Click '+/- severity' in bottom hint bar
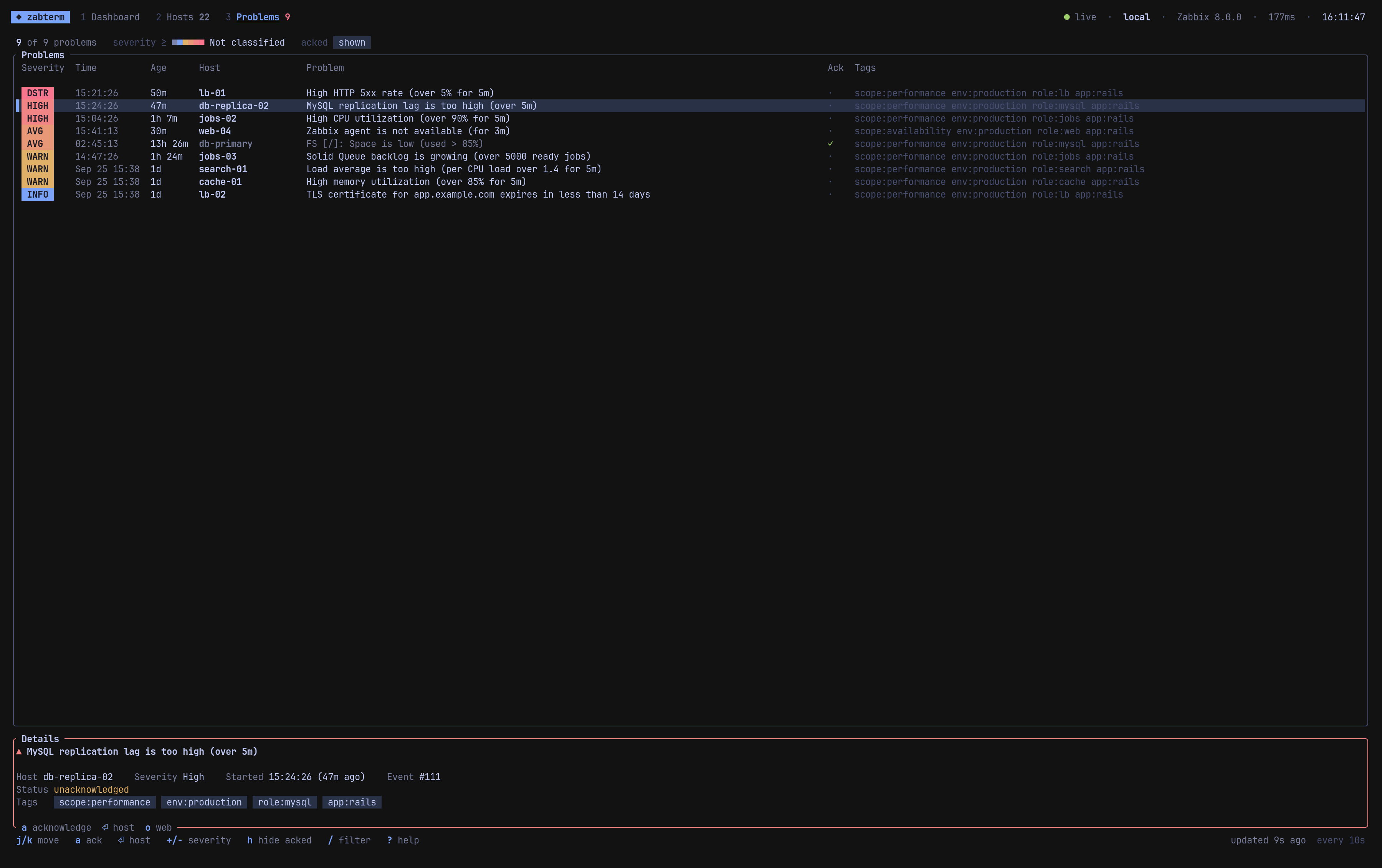Image resolution: width=1382 pixels, height=868 pixels. 198,840
